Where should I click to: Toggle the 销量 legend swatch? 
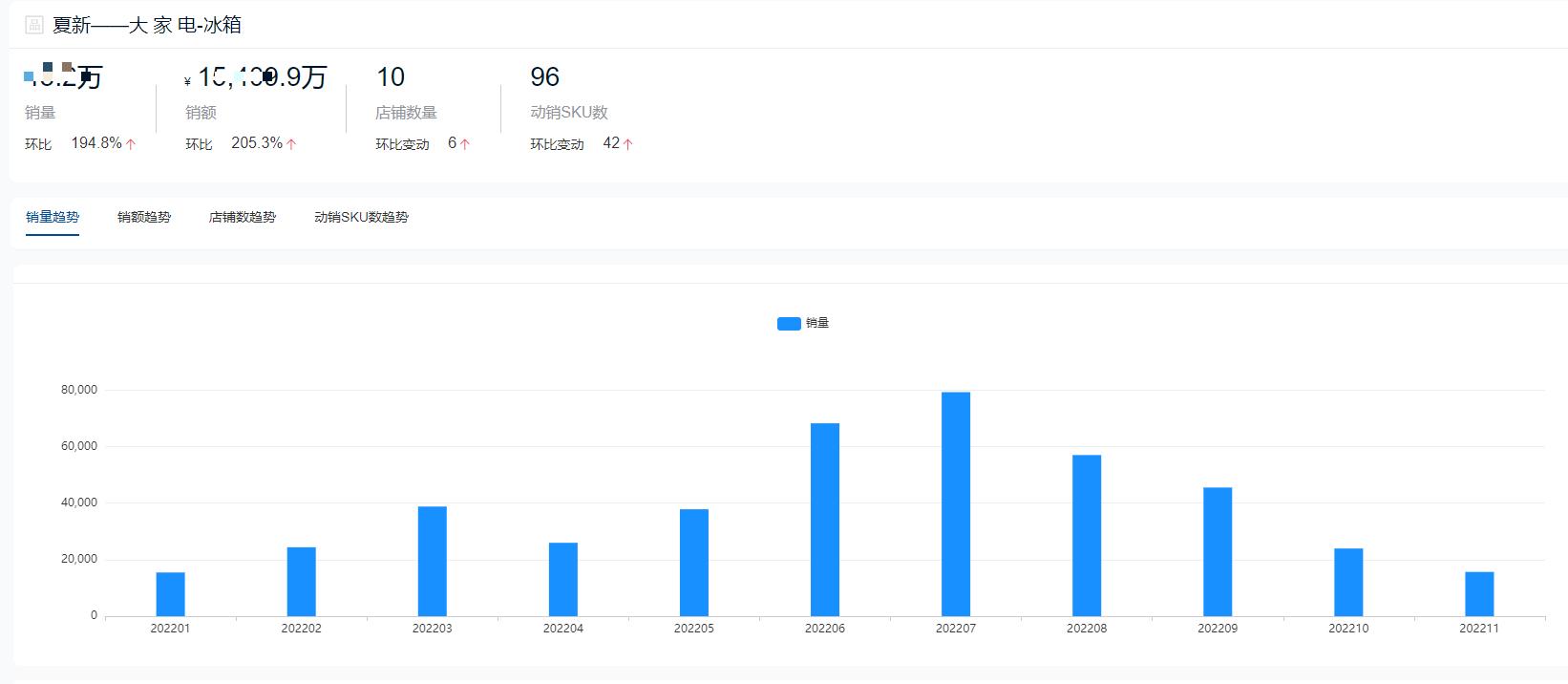(x=789, y=324)
